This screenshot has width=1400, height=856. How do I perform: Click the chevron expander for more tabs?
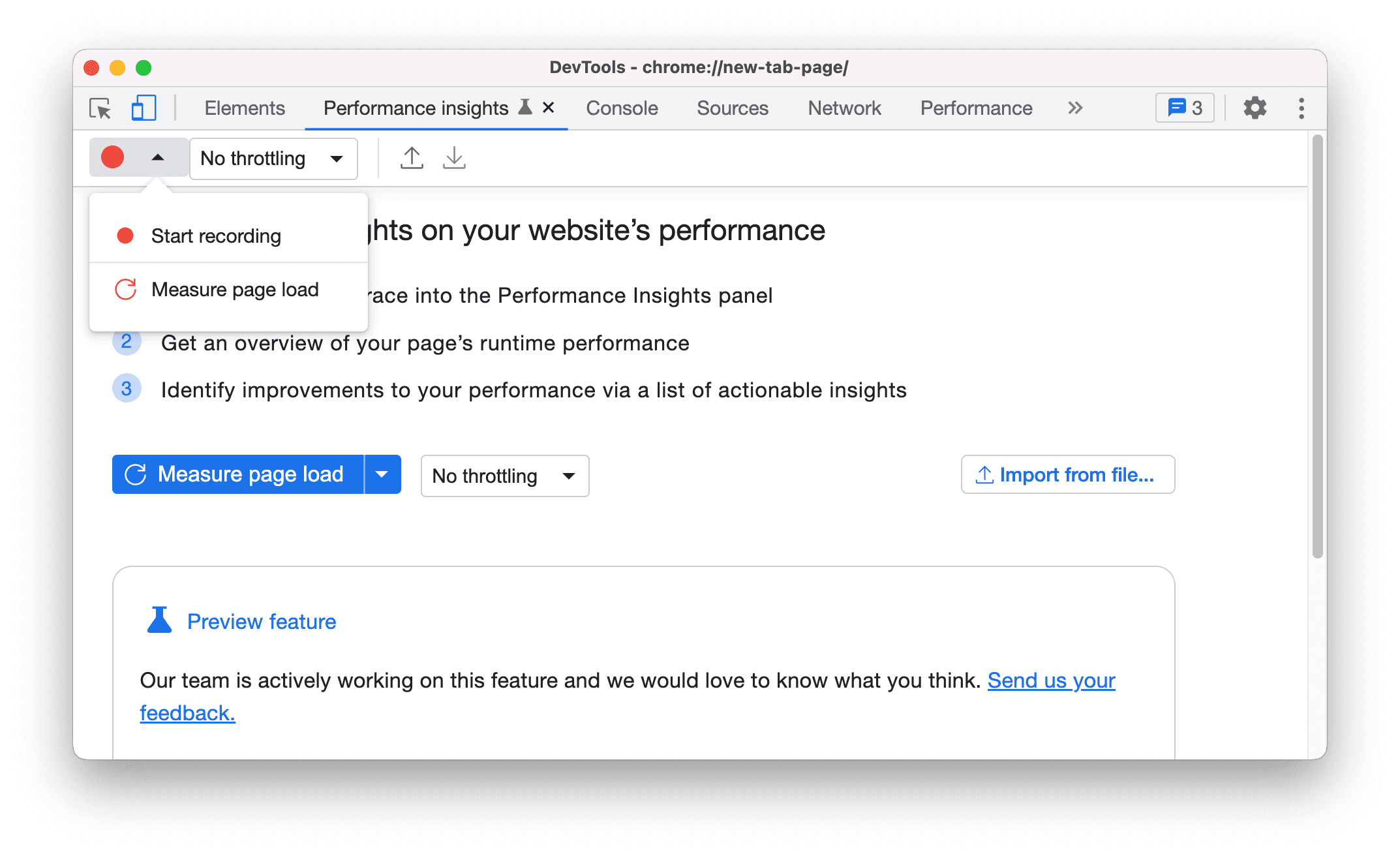pyautogui.click(x=1078, y=108)
